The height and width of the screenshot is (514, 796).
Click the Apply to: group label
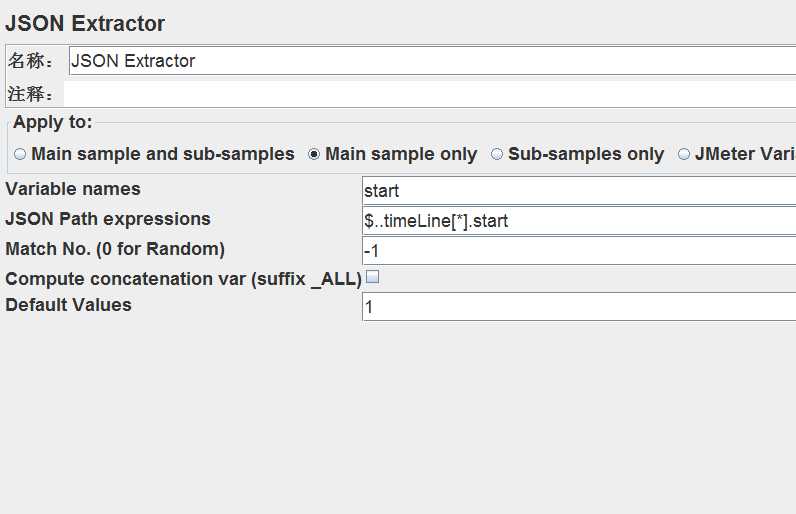click(53, 122)
